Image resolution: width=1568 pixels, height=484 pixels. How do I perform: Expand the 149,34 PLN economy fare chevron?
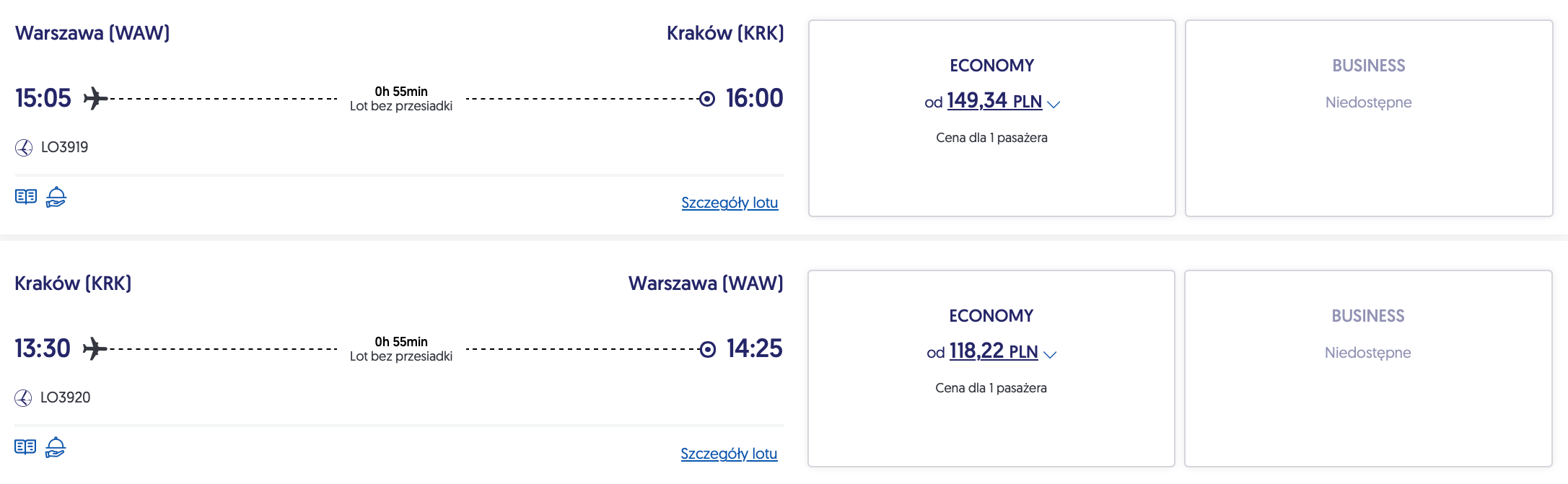pos(1054,105)
